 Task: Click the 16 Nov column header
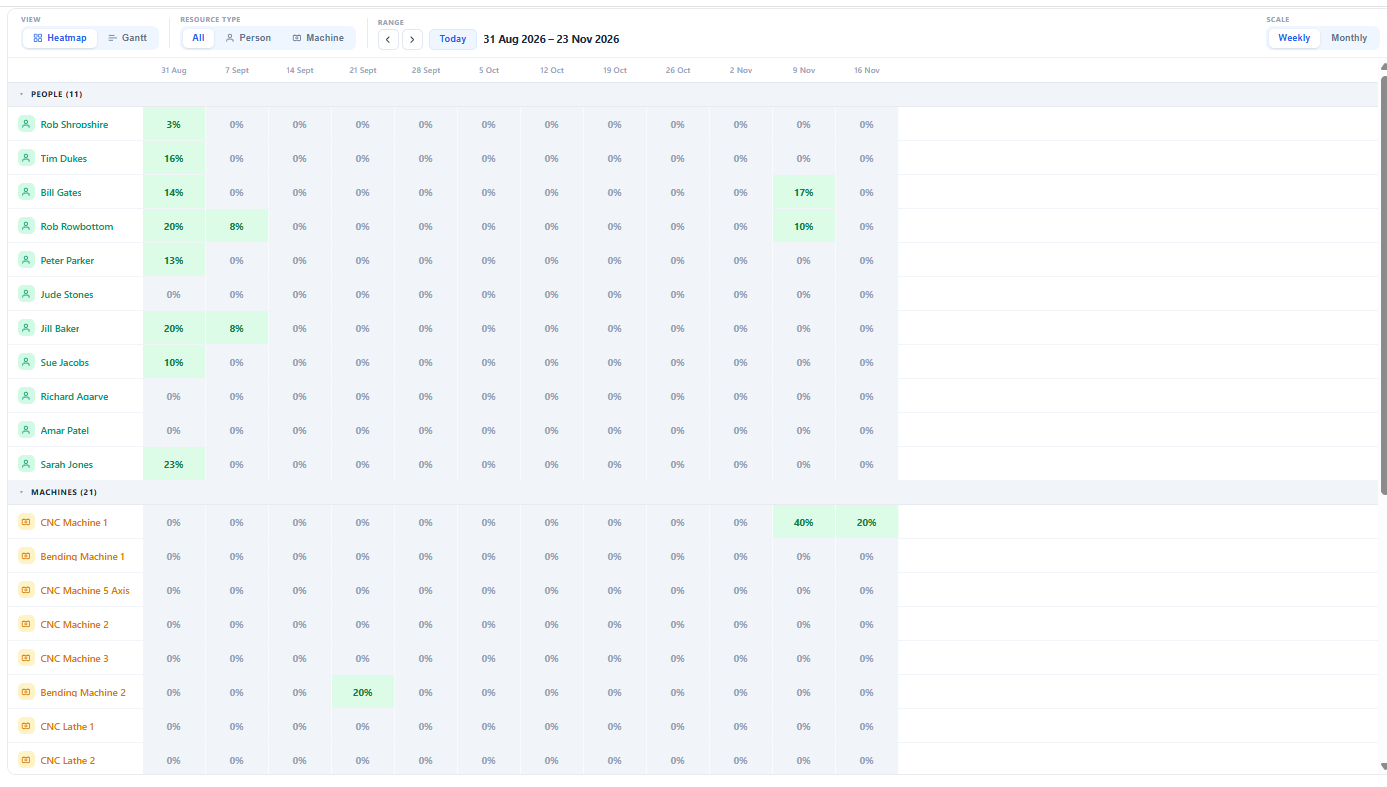[x=867, y=71]
